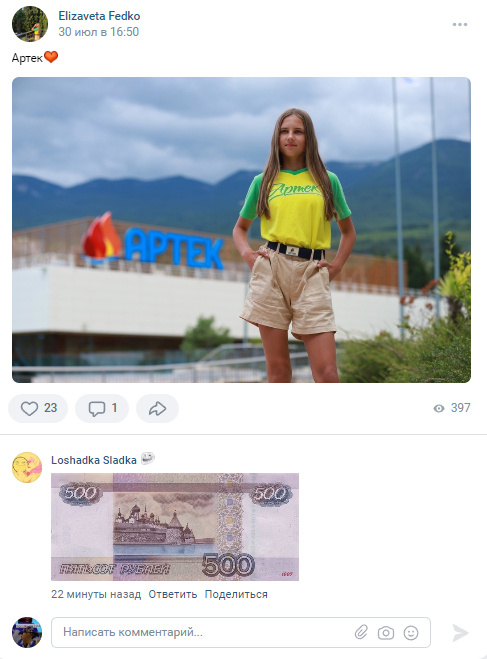This screenshot has width=487, height=659.
Task: Click Поделиться under the comment
Action: (x=236, y=594)
